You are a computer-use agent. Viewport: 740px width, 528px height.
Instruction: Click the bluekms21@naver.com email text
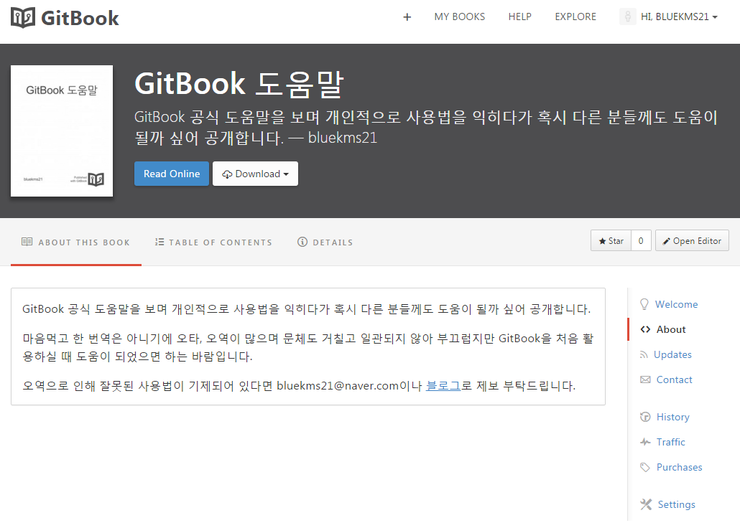[x=337, y=386]
